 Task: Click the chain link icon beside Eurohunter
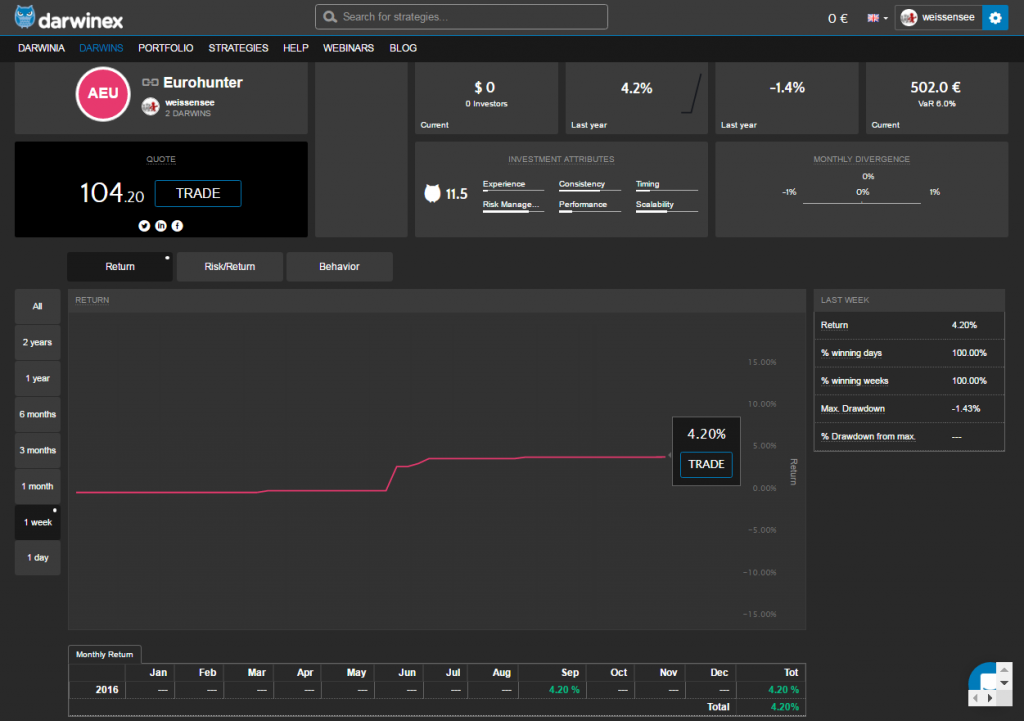click(150, 83)
